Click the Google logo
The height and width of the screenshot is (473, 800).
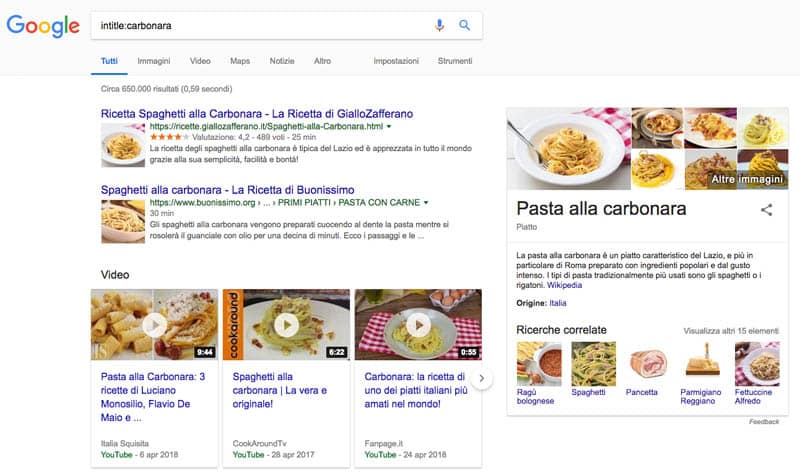coord(43,26)
